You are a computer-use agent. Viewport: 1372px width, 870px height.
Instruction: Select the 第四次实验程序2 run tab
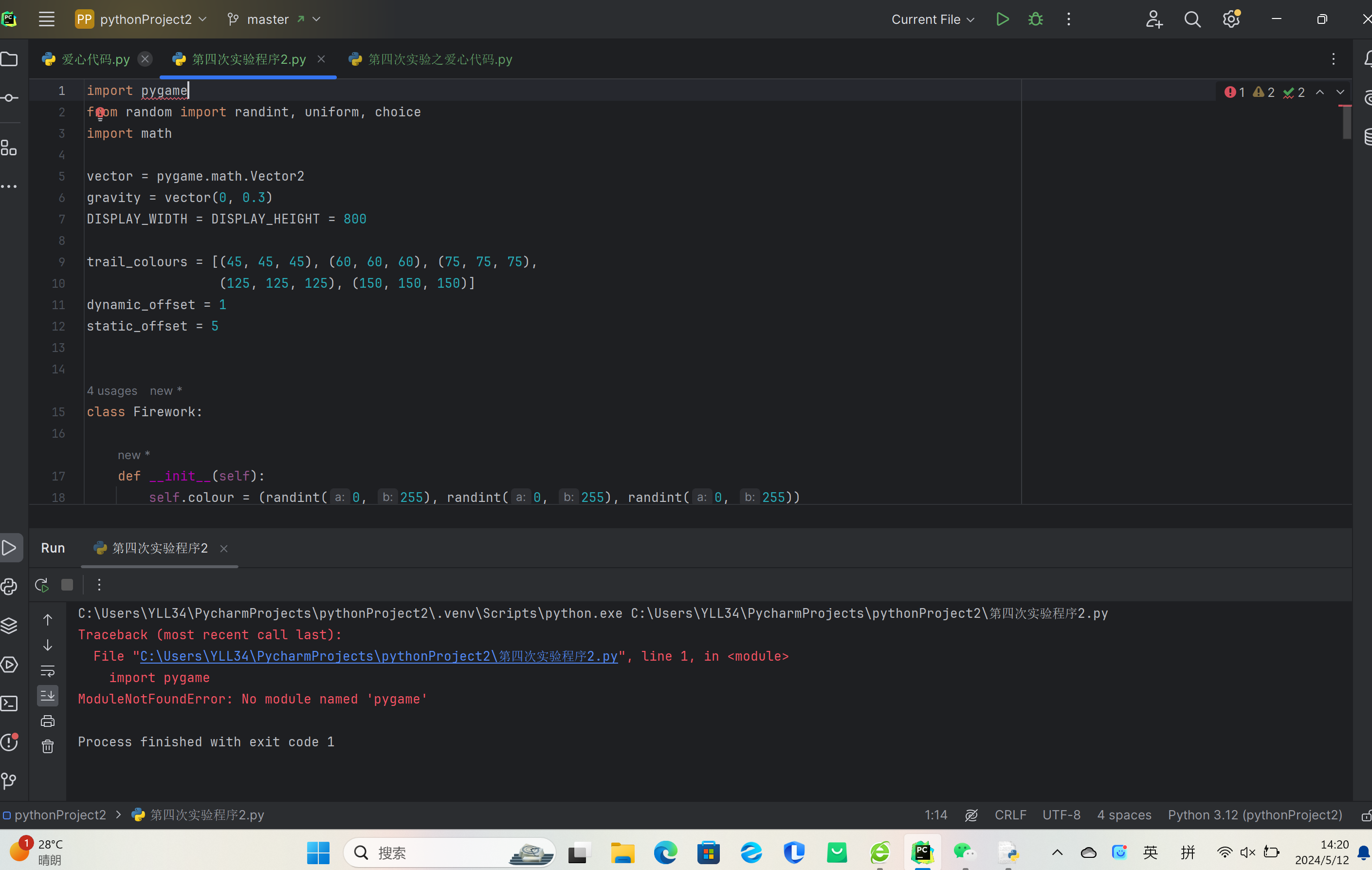(x=160, y=548)
